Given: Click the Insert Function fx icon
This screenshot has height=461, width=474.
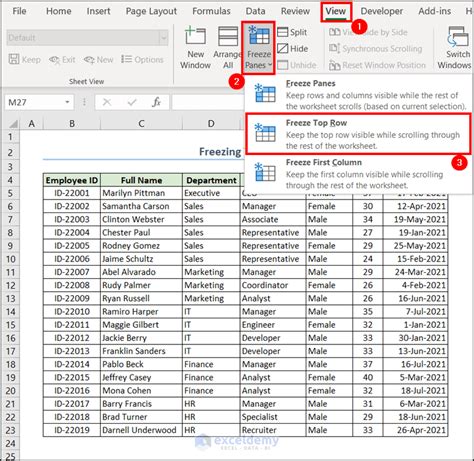Looking at the screenshot, I should point(156,102).
